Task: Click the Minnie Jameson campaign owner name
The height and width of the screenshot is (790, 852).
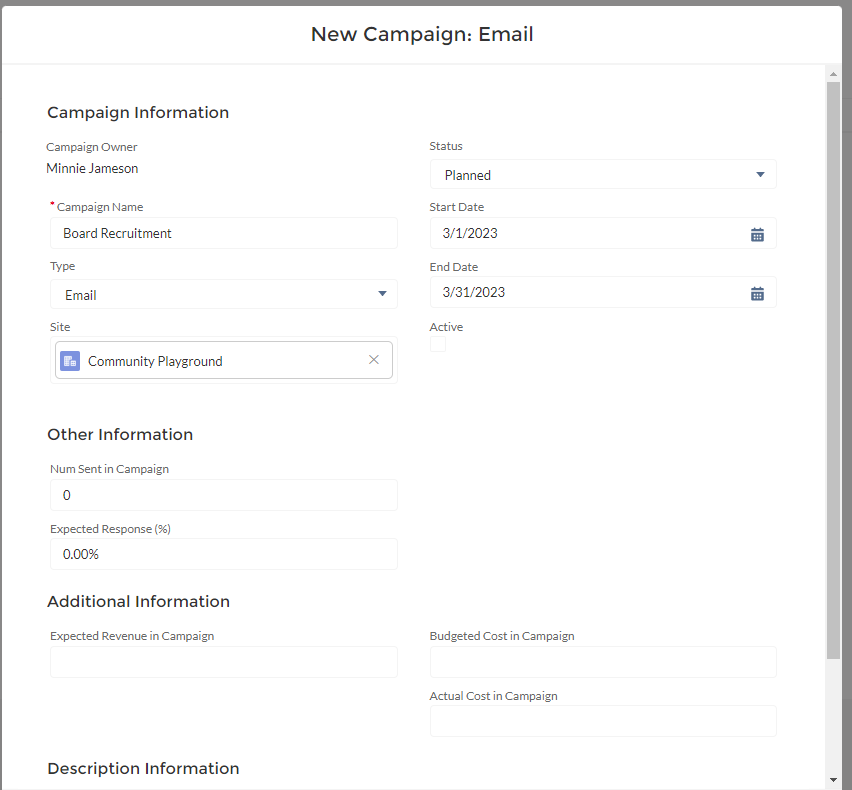Action: coord(92,168)
